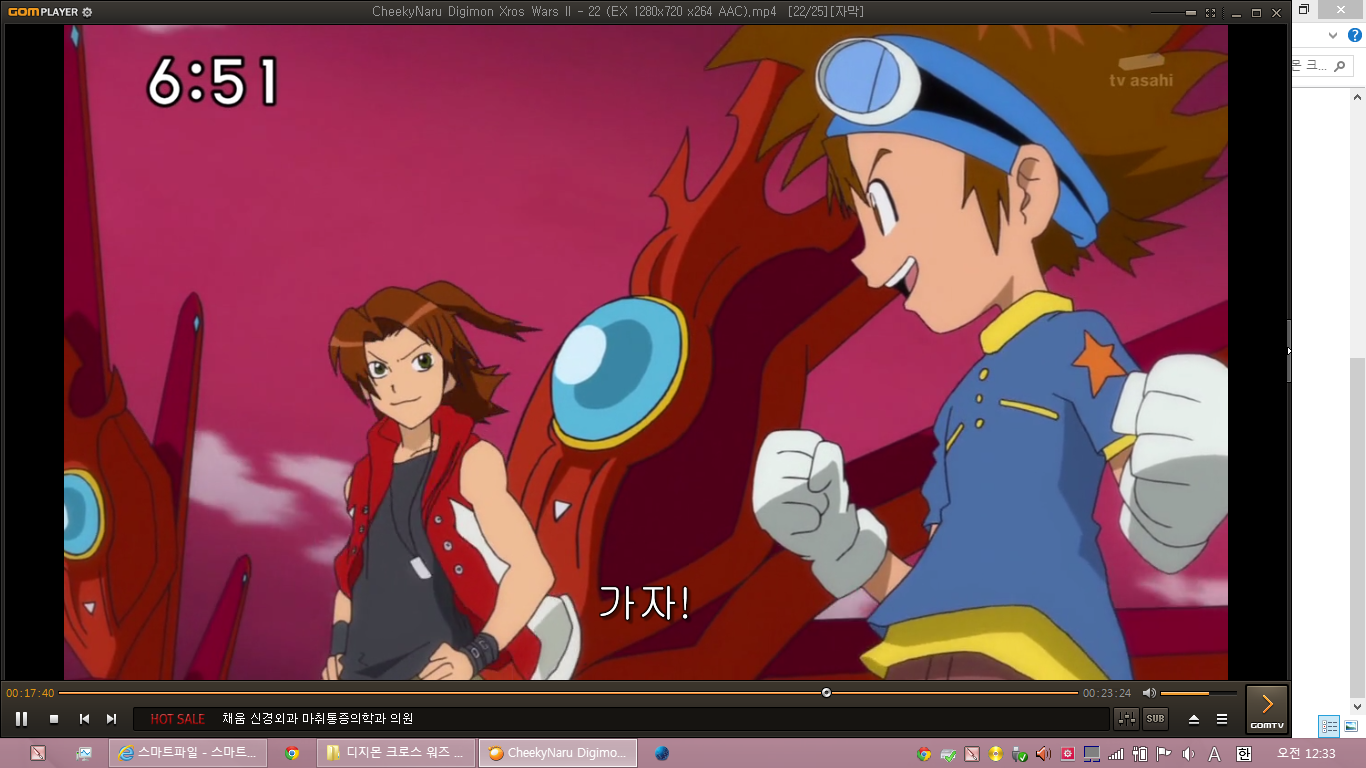Skip to the next file in playlist
The image size is (1366, 768).
pos(112,718)
